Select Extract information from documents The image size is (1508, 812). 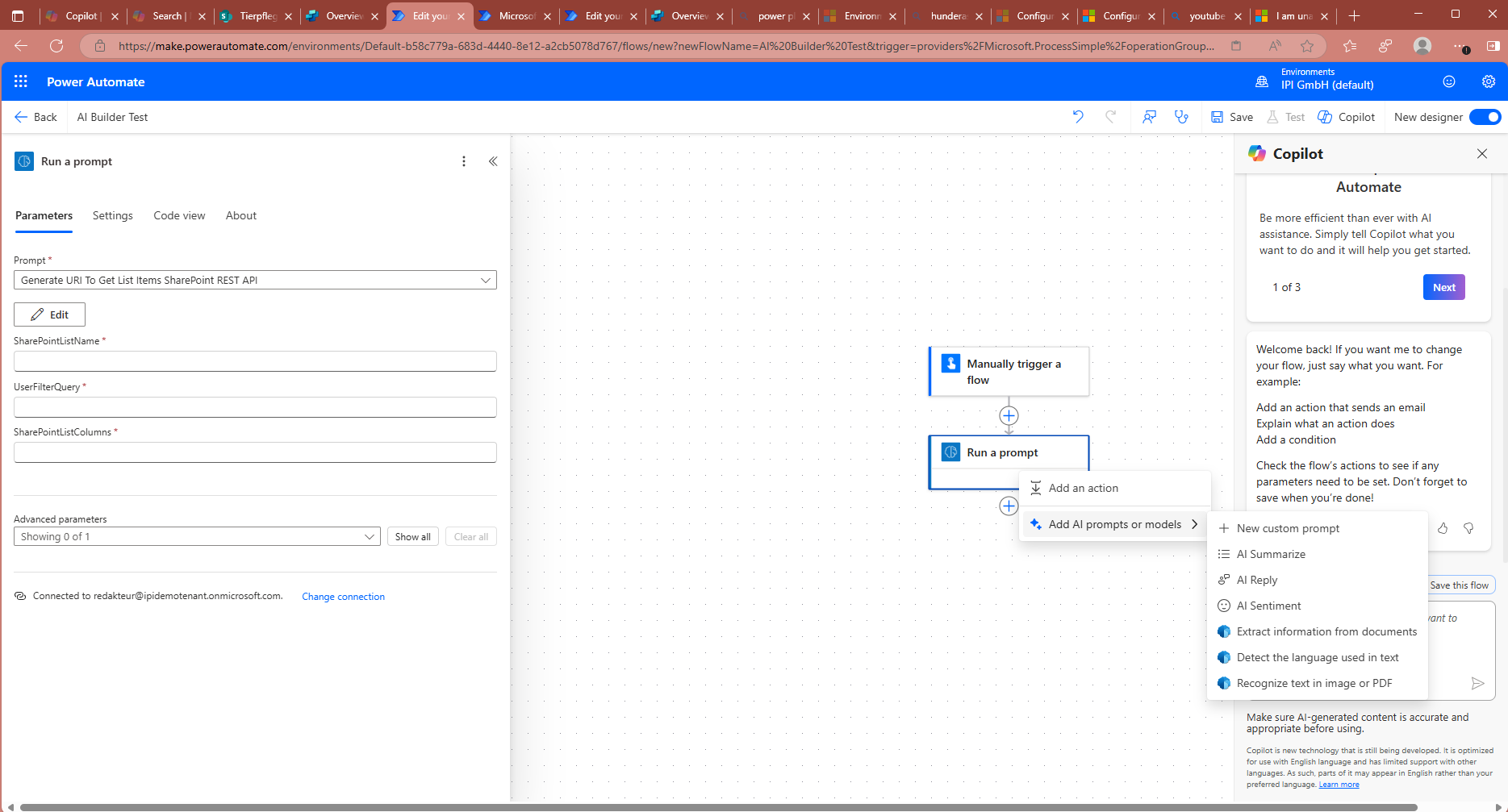pos(1317,631)
